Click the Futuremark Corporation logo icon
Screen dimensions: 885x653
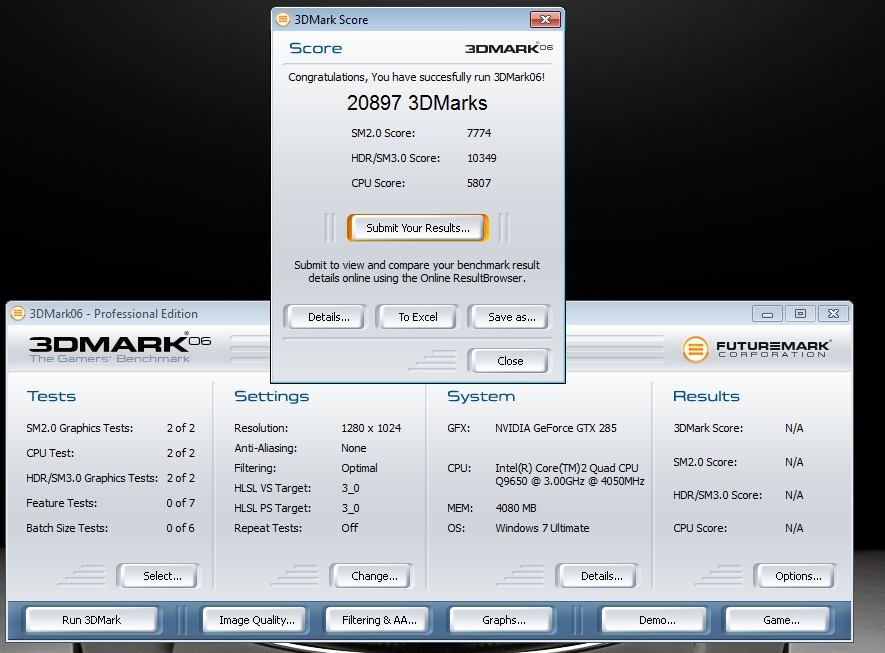click(695, 349)
